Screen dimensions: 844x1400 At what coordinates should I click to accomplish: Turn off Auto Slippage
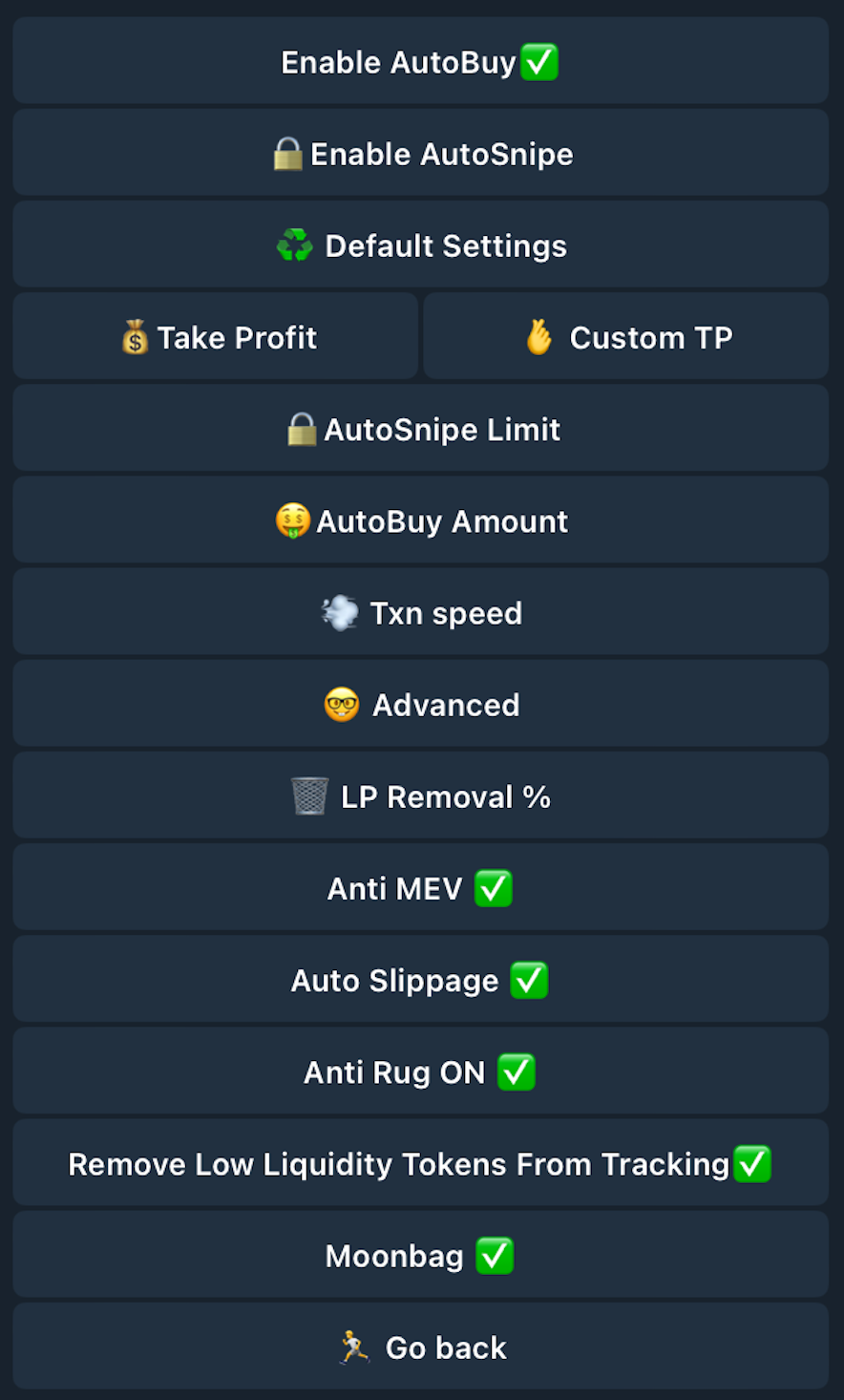(x=529, y=981)
